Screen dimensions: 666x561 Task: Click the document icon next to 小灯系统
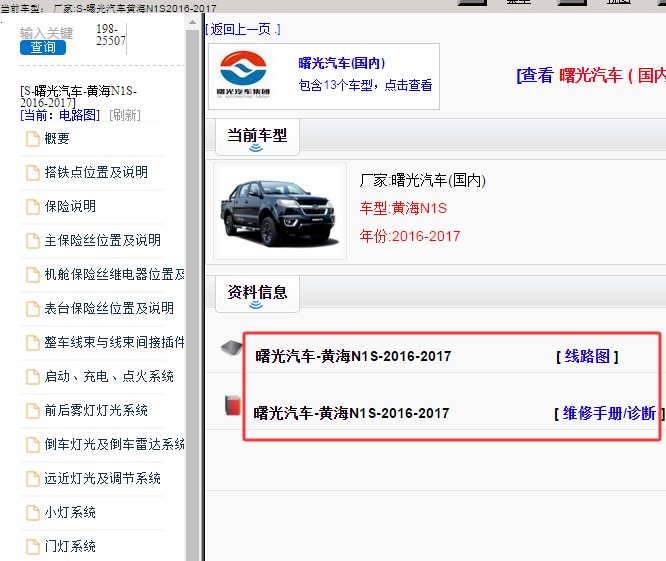[x=33, y=513]
